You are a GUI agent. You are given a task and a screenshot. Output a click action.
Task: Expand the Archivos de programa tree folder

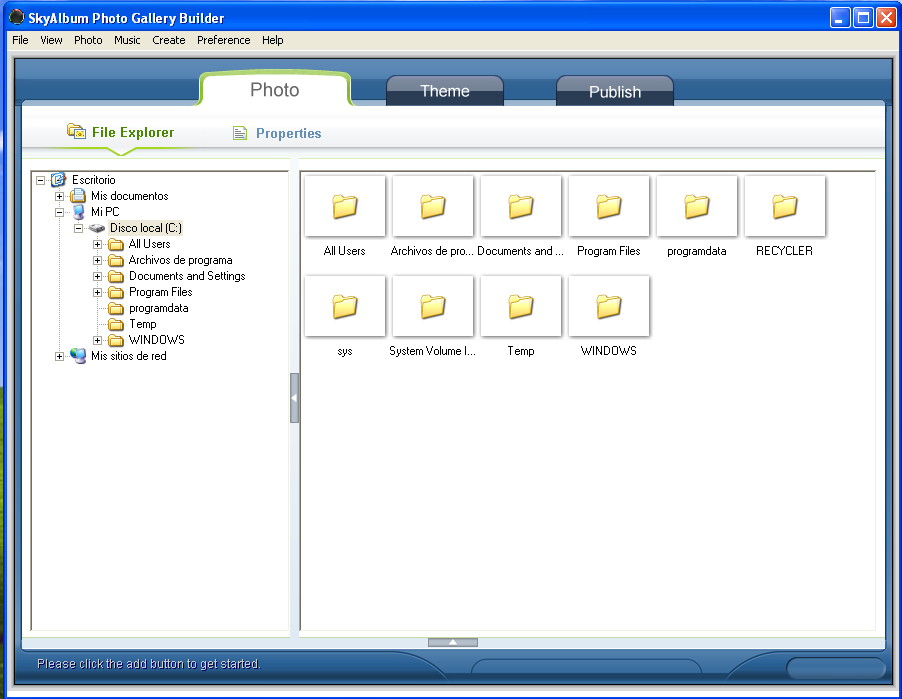point(97,260)
